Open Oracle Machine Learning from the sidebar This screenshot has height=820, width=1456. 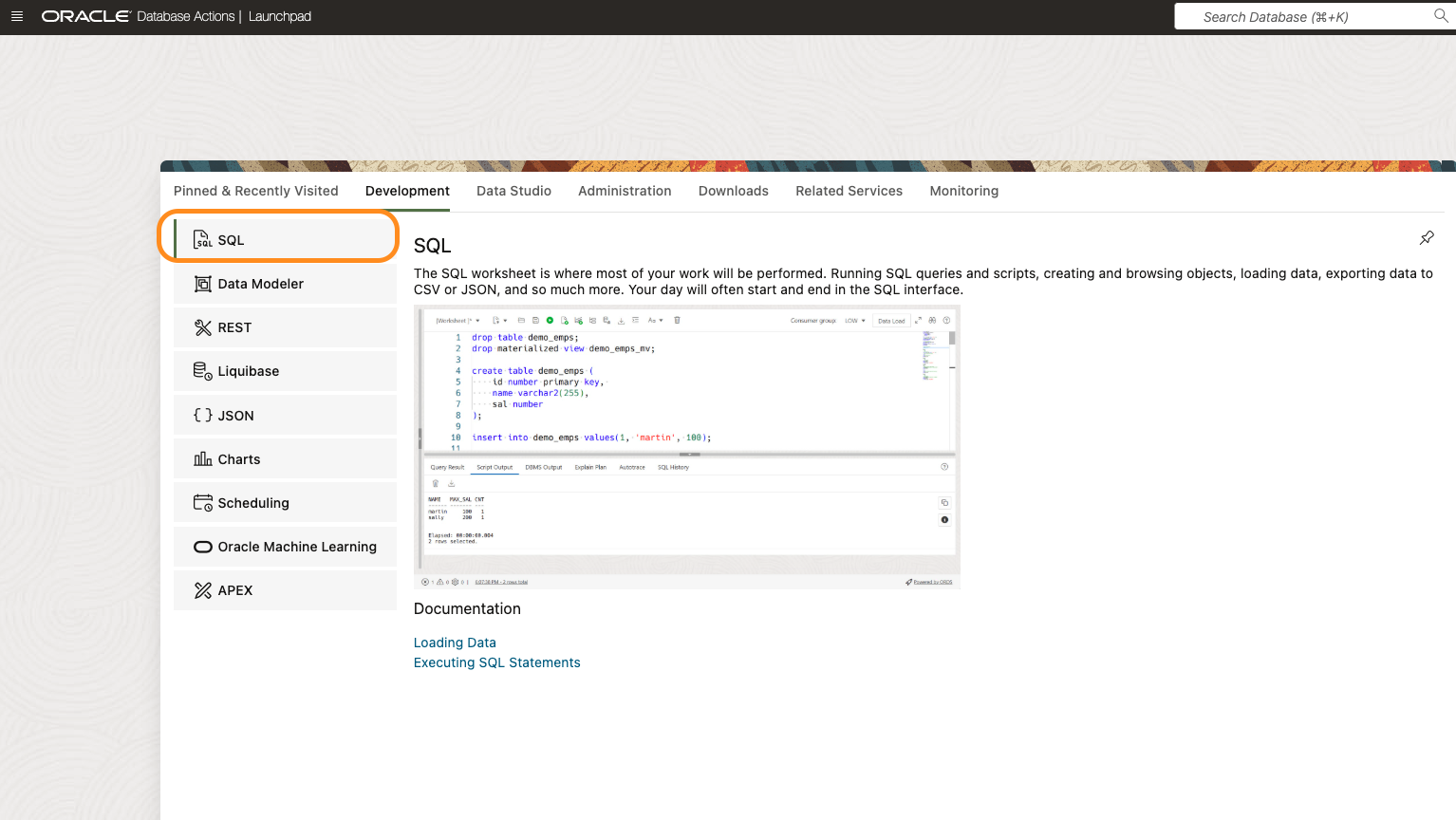(202, 546)
